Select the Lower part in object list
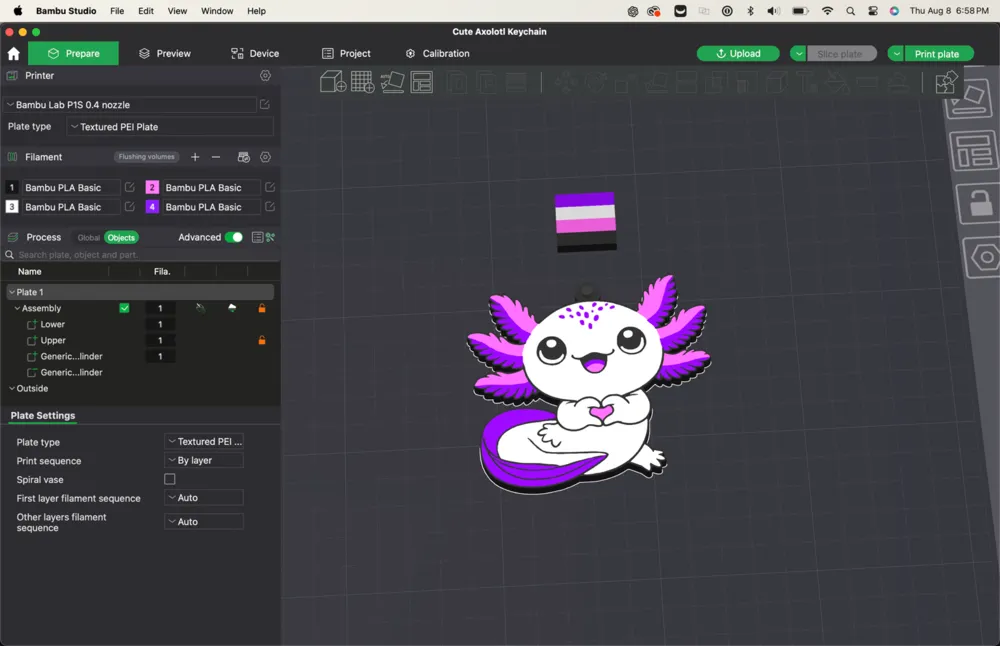 tap(52, 324)
